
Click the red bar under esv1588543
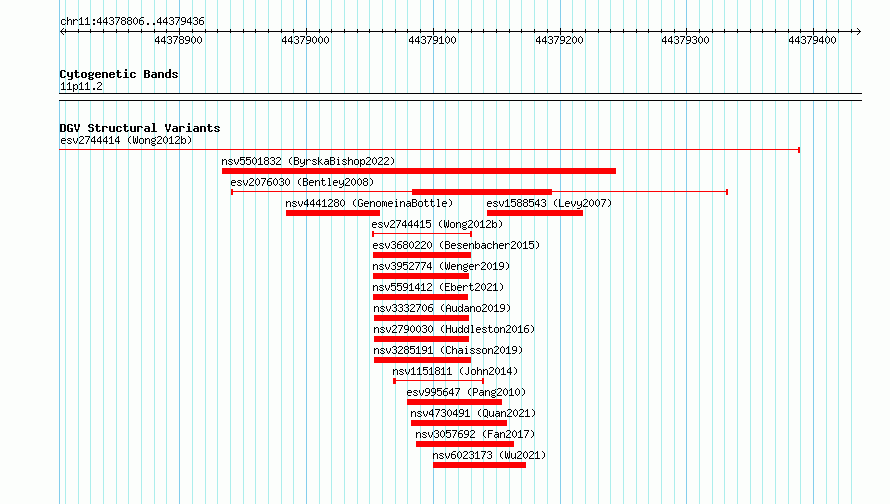535,213
